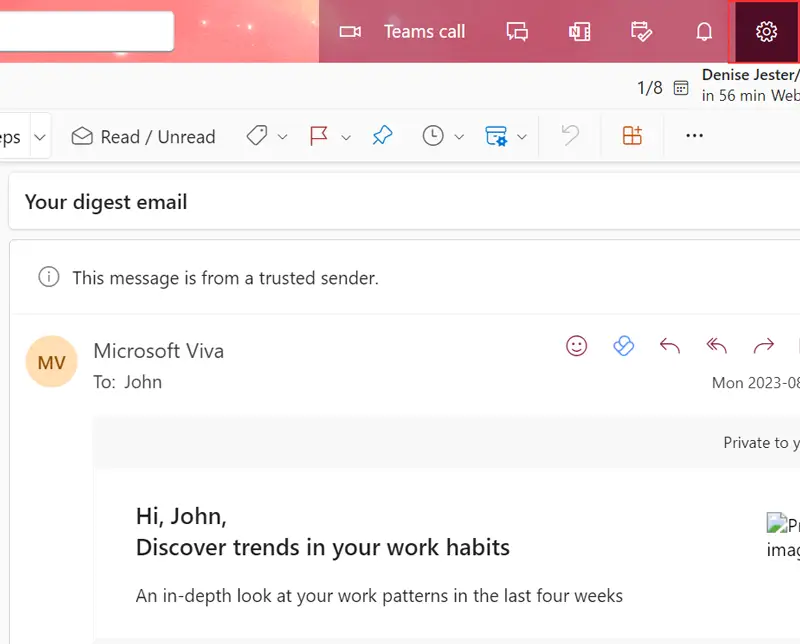Expand the categorize tag dropdown
This screenshot has width=800, height=644.
pyautogui.click(x=283, y=137)
